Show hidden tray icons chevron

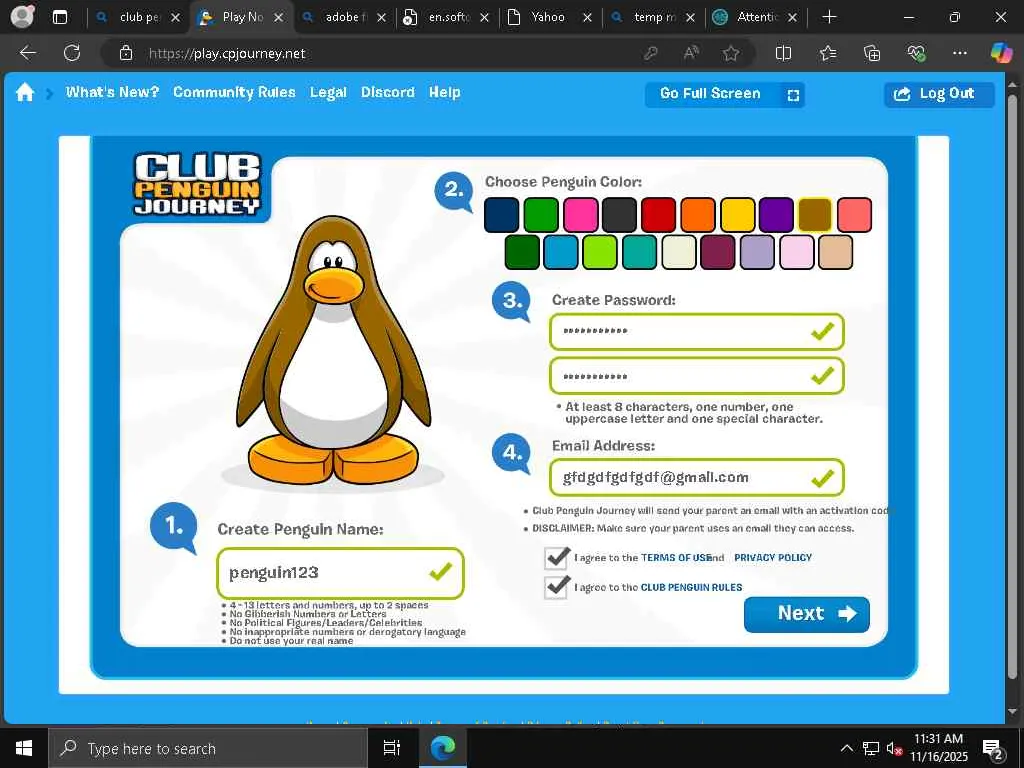point(846,748)
